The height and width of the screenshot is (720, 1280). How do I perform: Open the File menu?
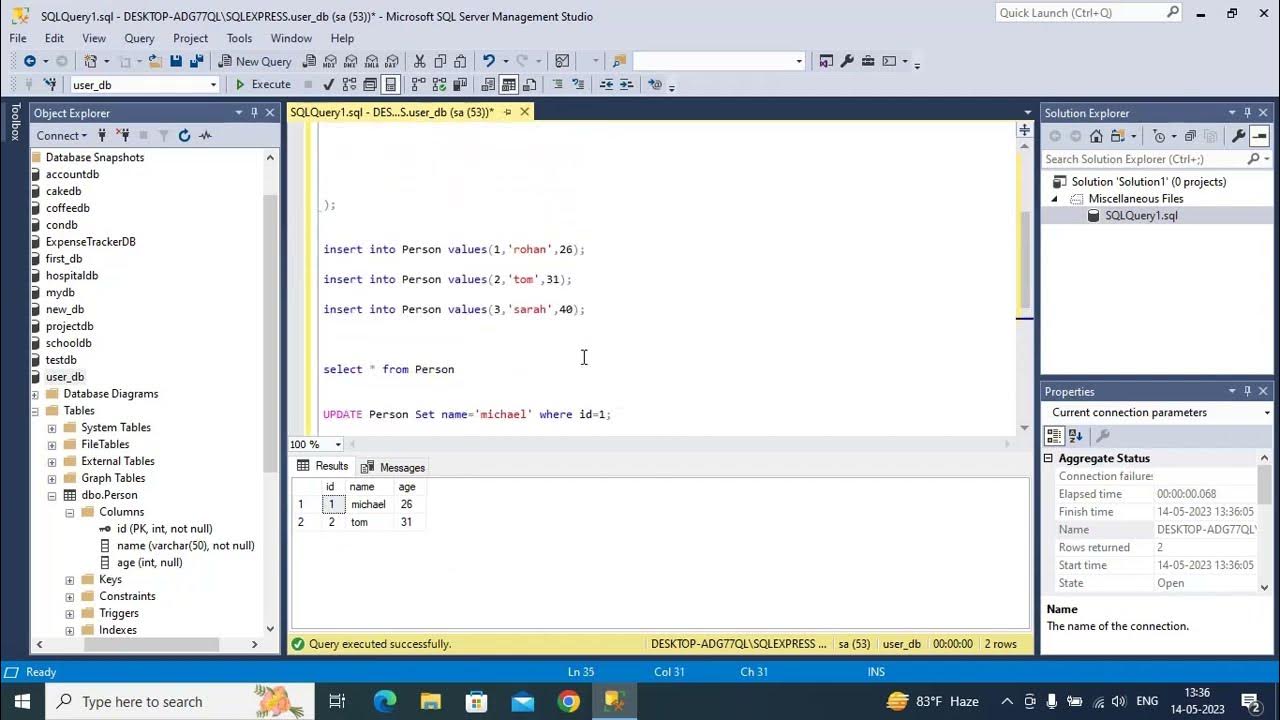18,38
